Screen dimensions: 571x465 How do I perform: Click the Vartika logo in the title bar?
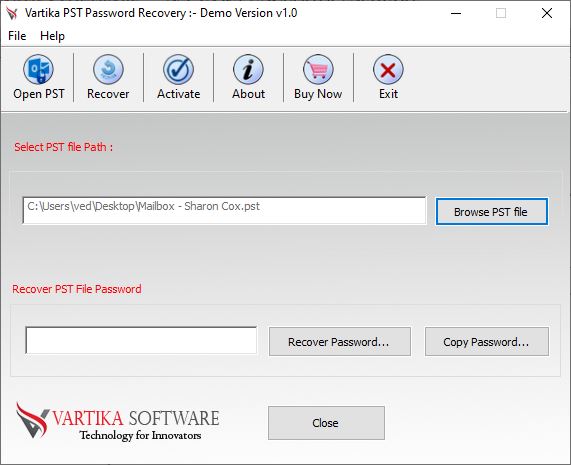[x=12, y=13]
